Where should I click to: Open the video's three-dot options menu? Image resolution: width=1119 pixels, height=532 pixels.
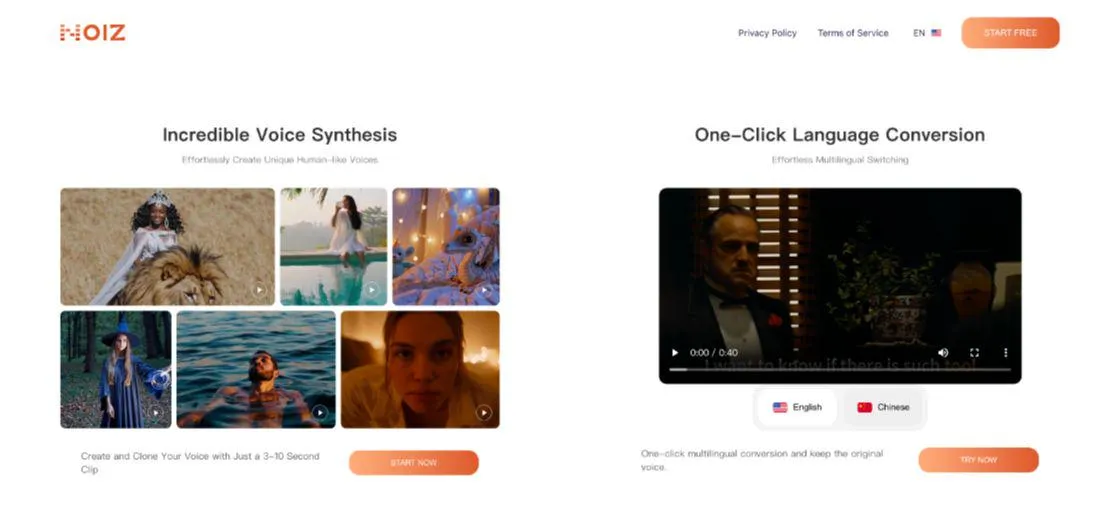(1006, 353)
